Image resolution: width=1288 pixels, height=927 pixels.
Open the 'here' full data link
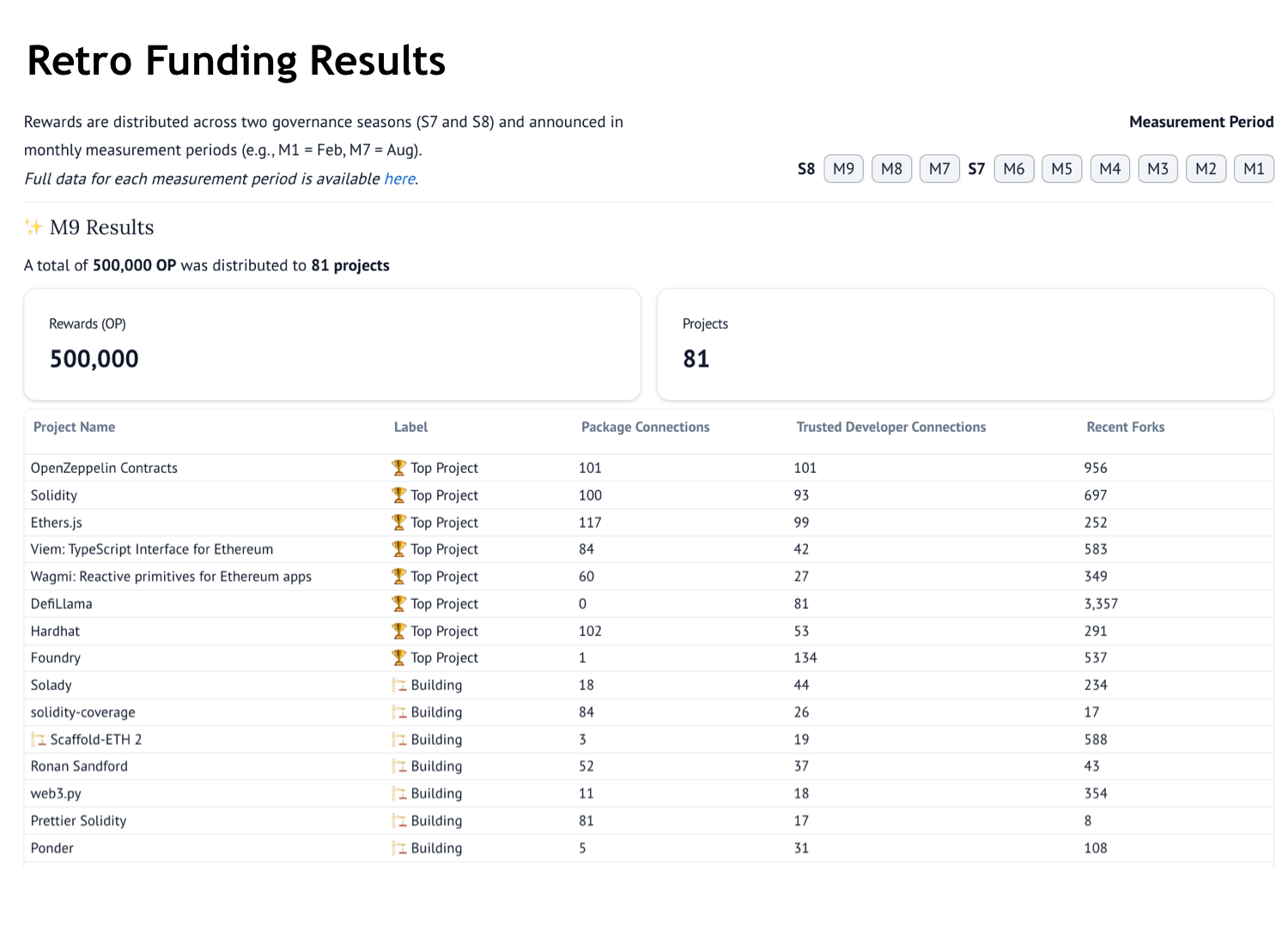tap(399, 179)
